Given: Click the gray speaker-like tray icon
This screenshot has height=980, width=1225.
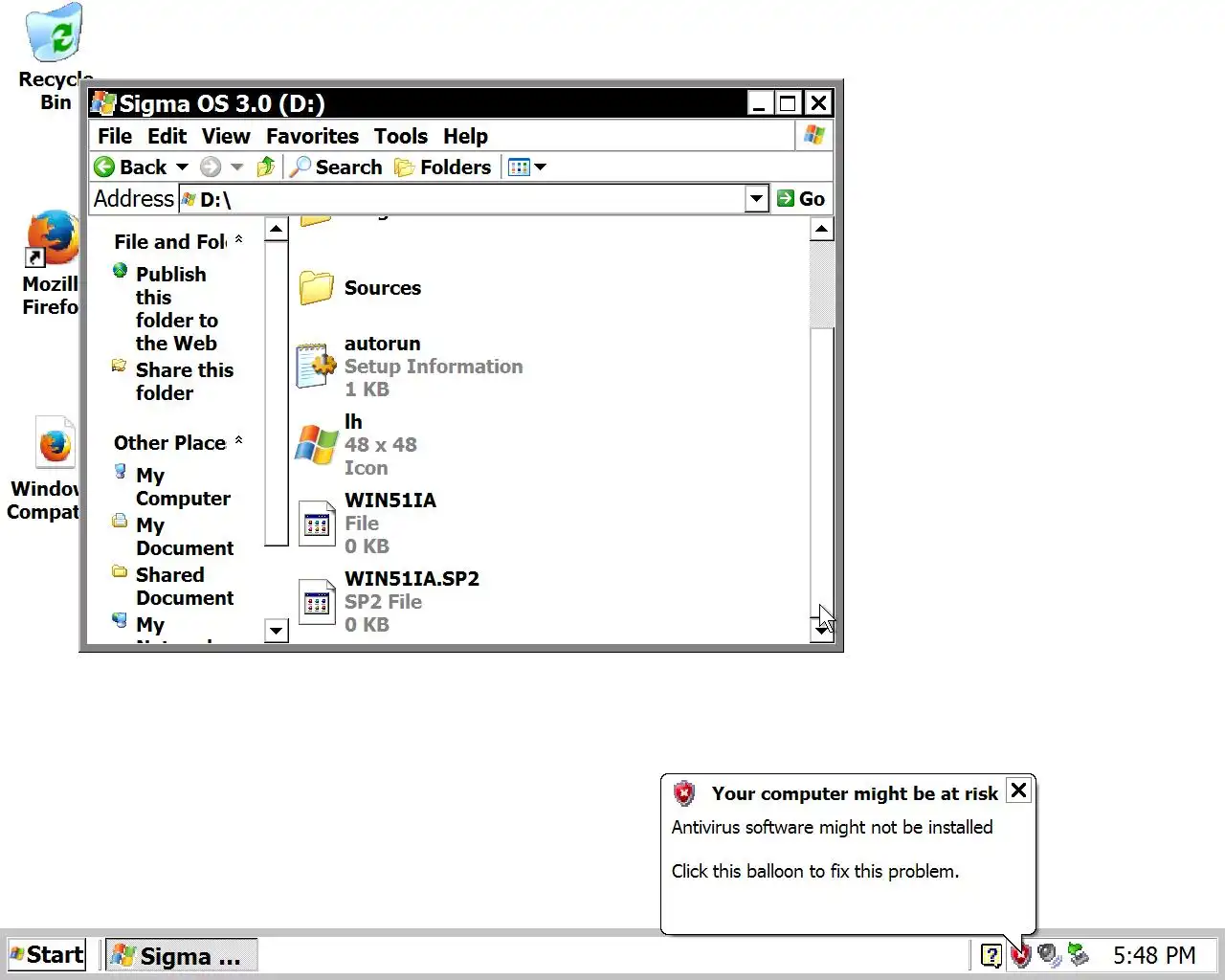Looking at the screenshot, I should 1050,955.
